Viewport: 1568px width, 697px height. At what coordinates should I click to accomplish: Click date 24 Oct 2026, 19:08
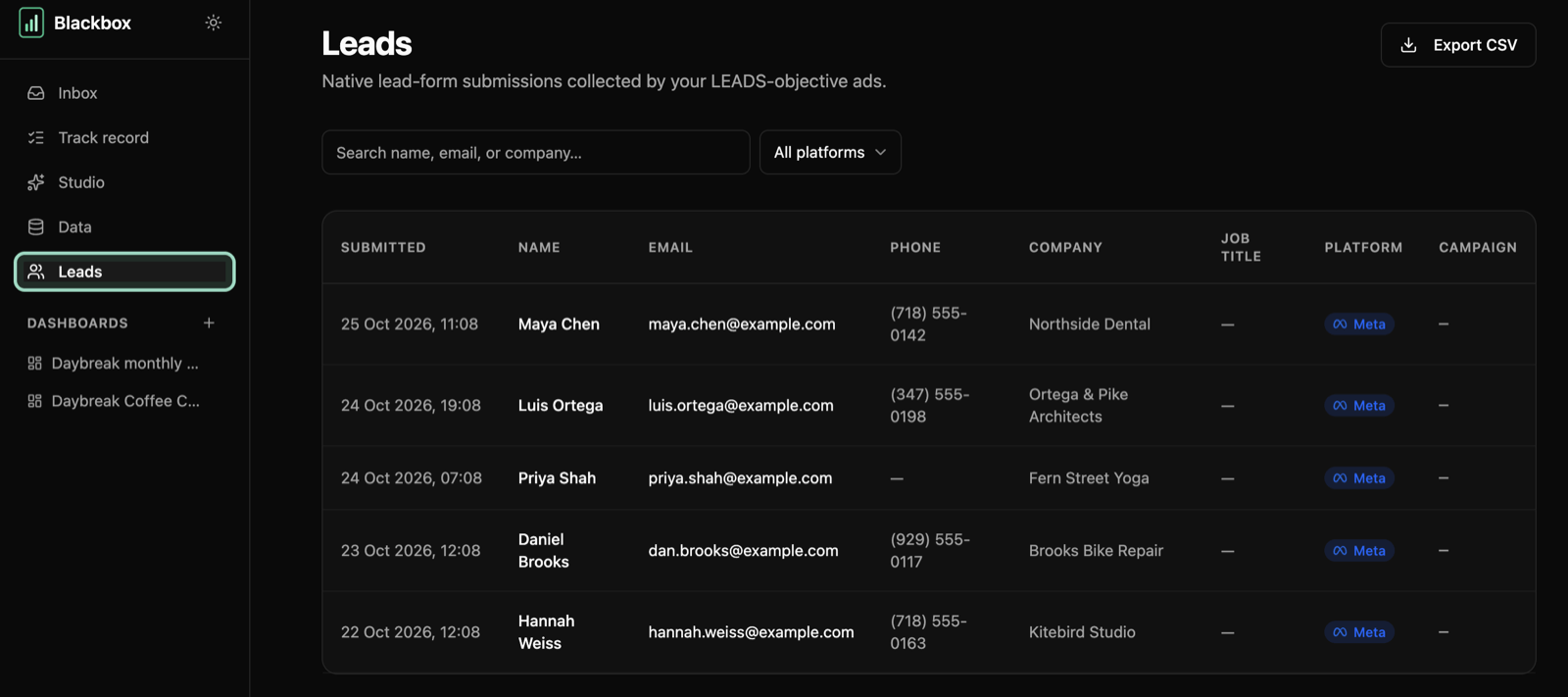coord(411,405)
